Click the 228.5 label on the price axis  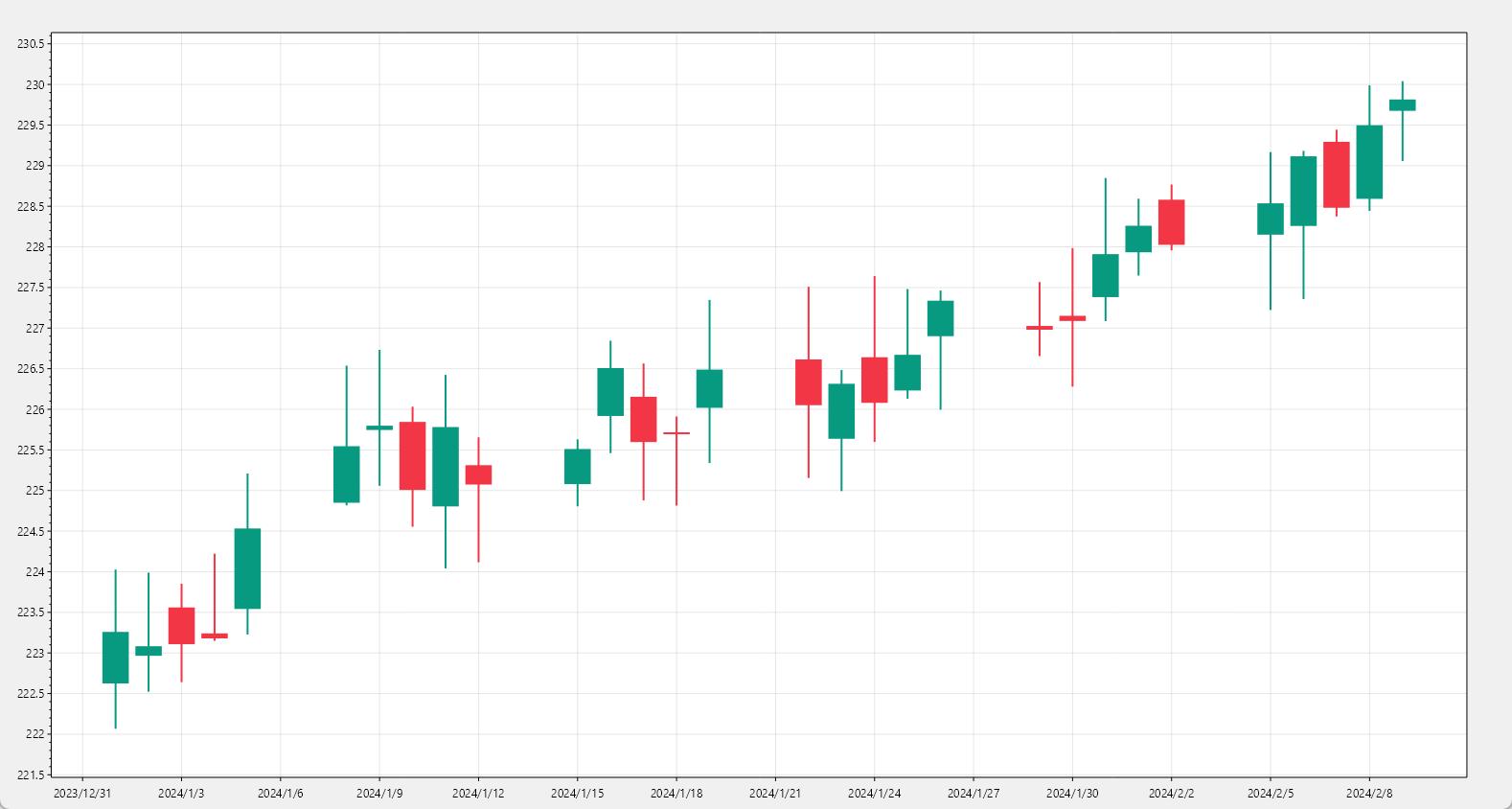tap(31, 207)
